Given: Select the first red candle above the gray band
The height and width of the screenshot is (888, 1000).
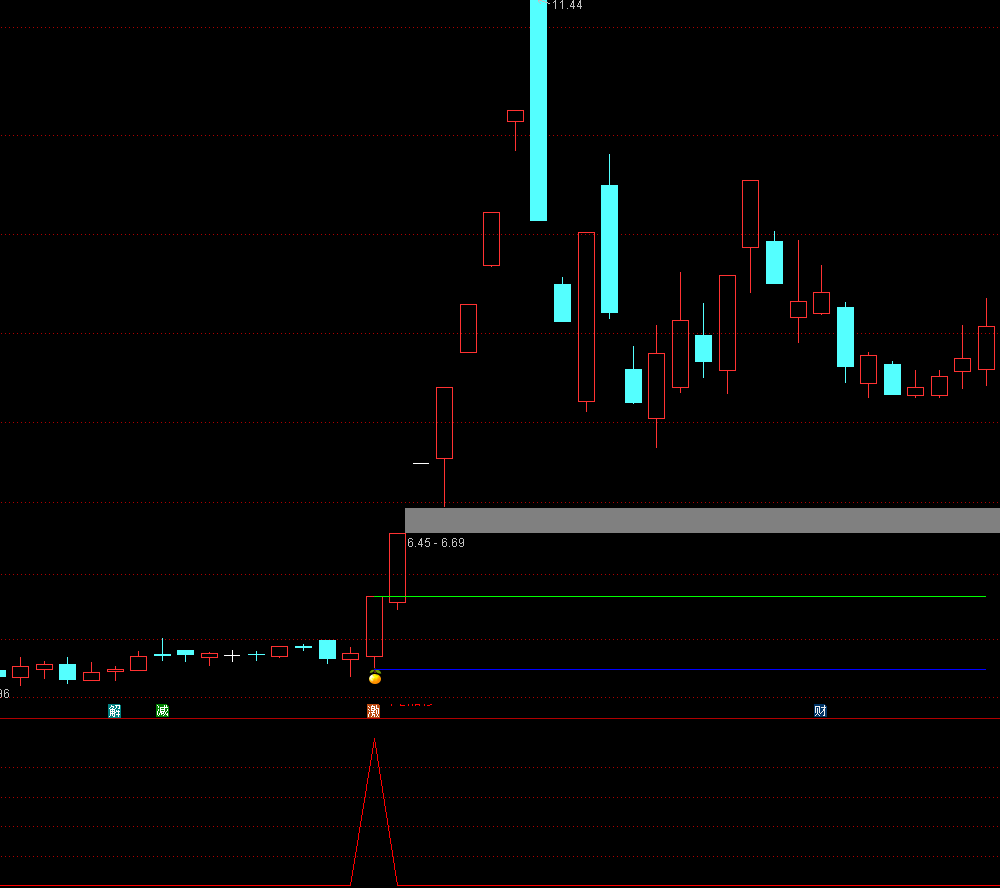Looking at the screenshot, I should coord(444,423).
